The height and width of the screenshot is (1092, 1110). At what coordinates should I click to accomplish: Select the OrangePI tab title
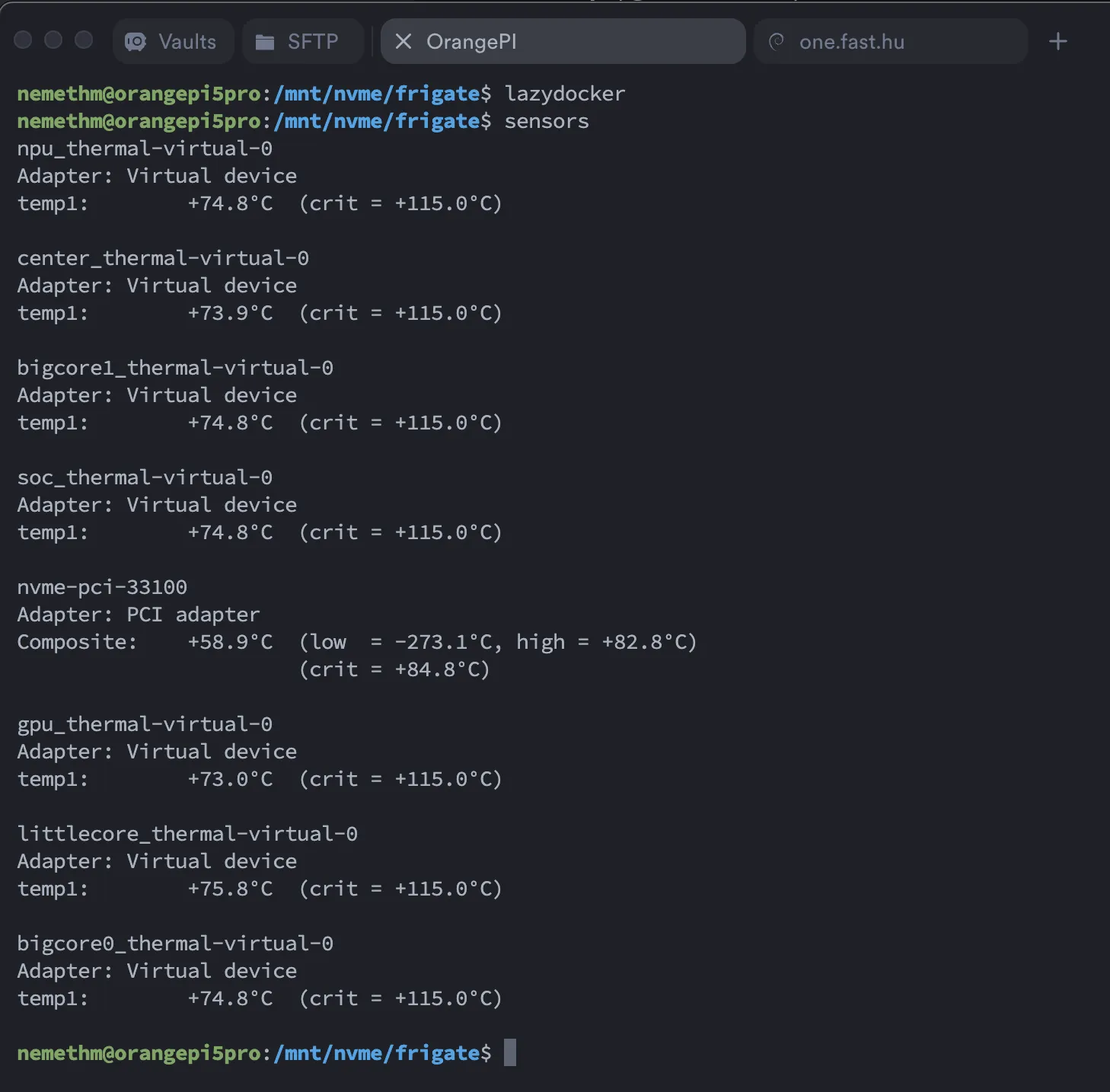471,42
